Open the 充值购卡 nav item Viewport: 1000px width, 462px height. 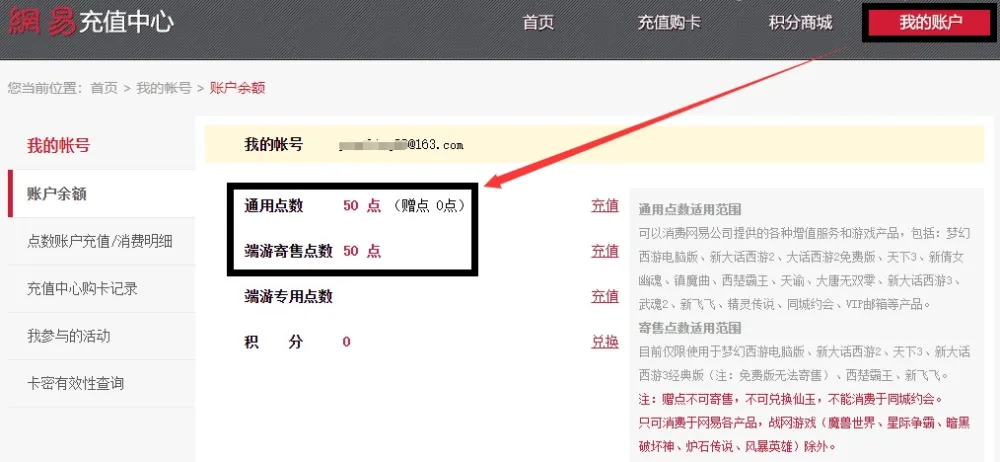670,23
